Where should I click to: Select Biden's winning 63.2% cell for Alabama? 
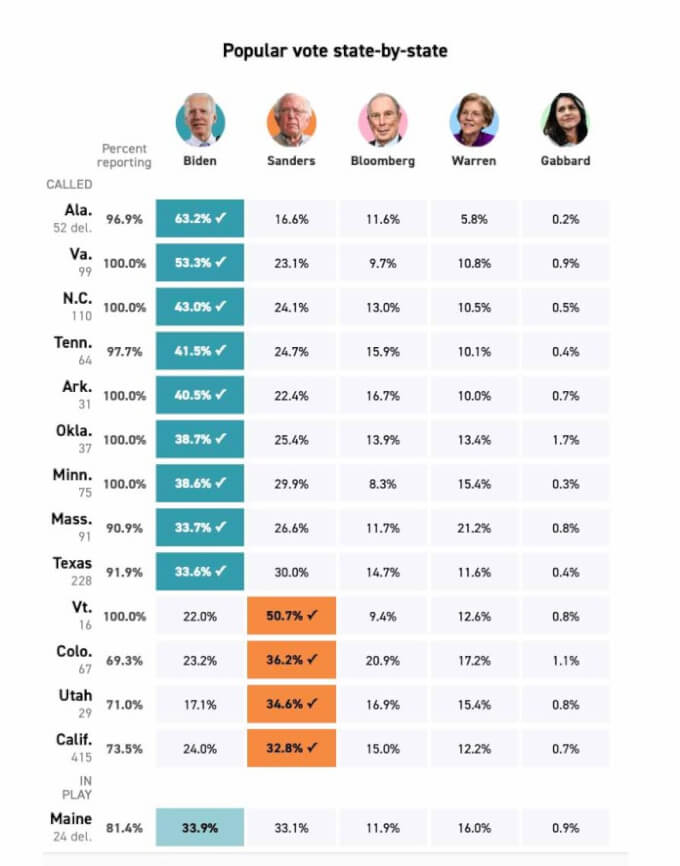200,219
